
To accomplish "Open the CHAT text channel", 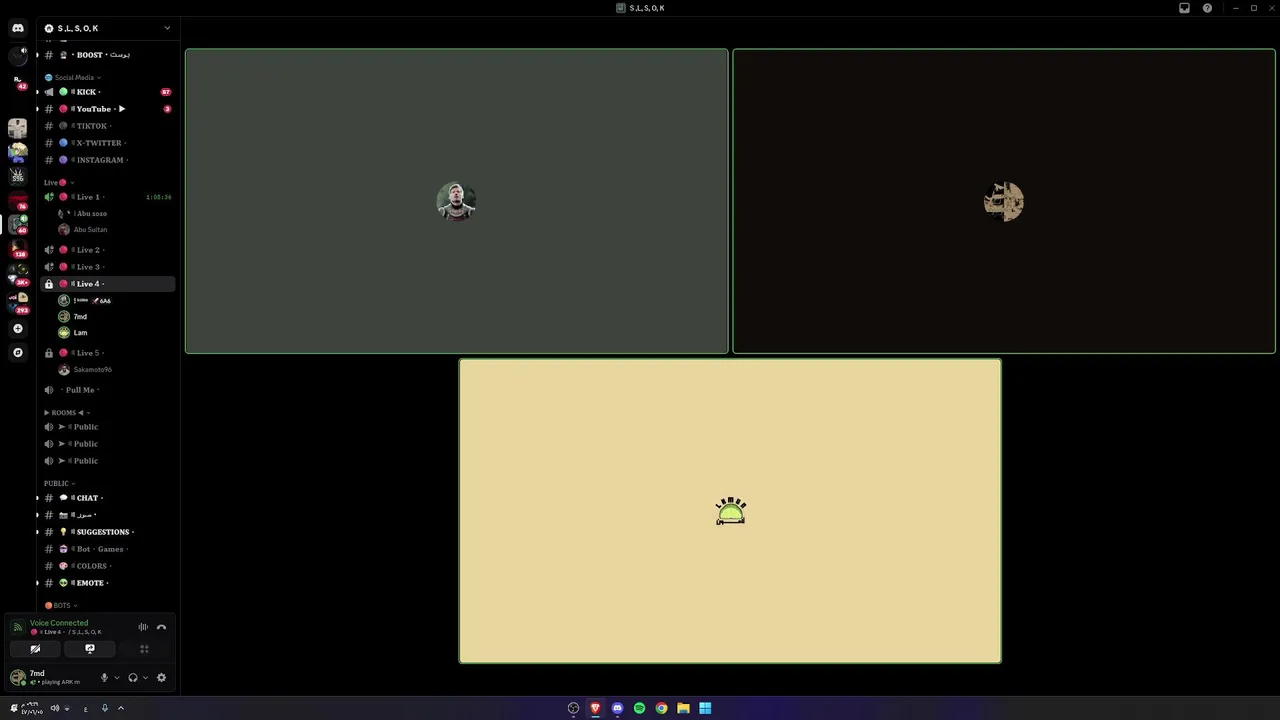I will [108, 498].
